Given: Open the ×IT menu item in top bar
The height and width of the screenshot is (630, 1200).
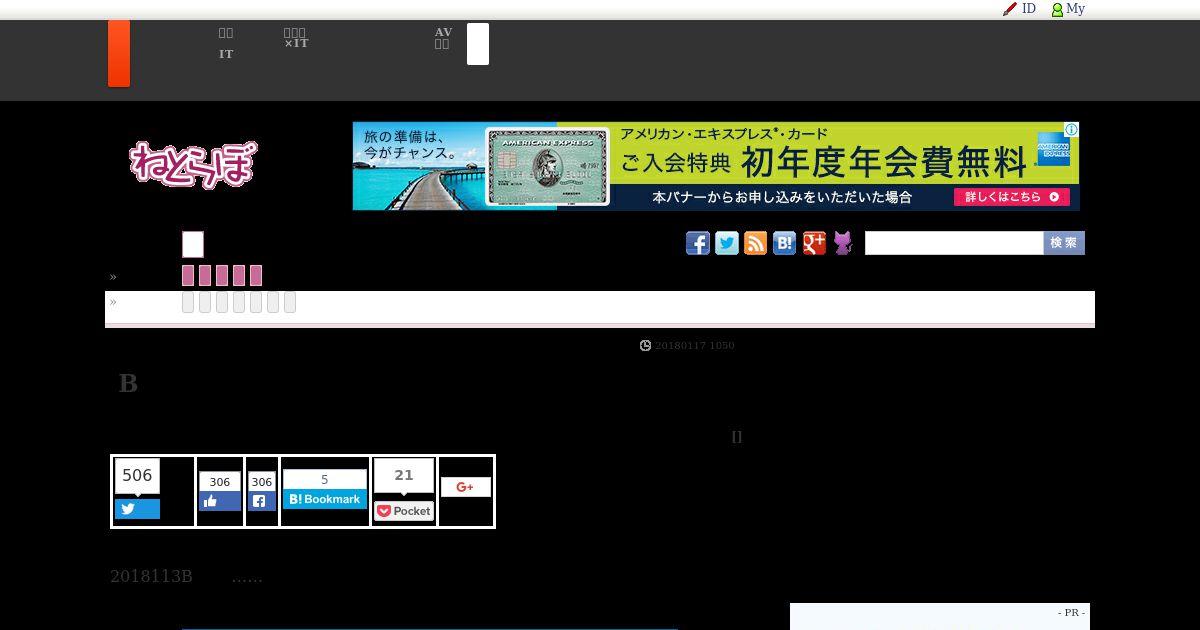Looking at the screenshot, I should (296, 38).
